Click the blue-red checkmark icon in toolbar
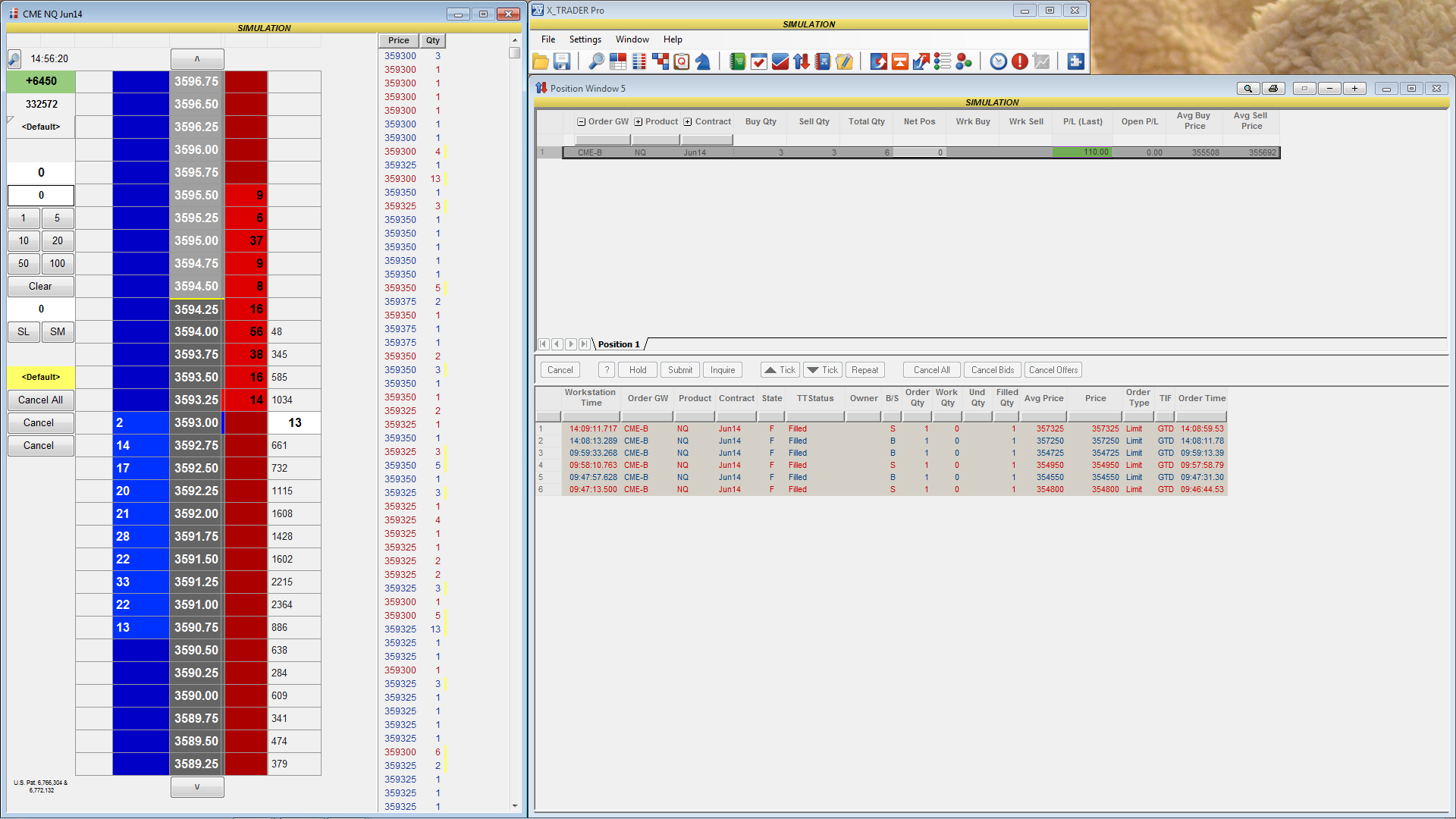 click(x=780, y=61)
